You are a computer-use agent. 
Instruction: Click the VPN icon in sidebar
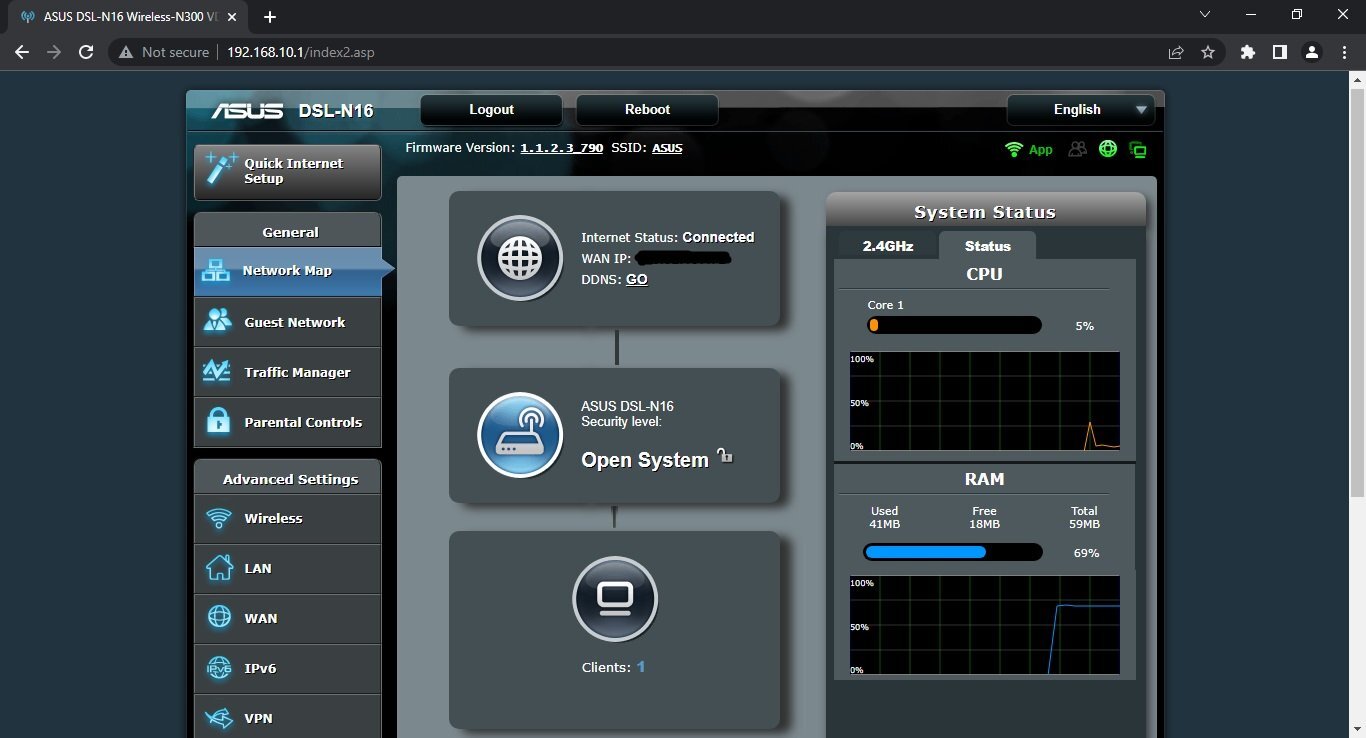(219, 718)
